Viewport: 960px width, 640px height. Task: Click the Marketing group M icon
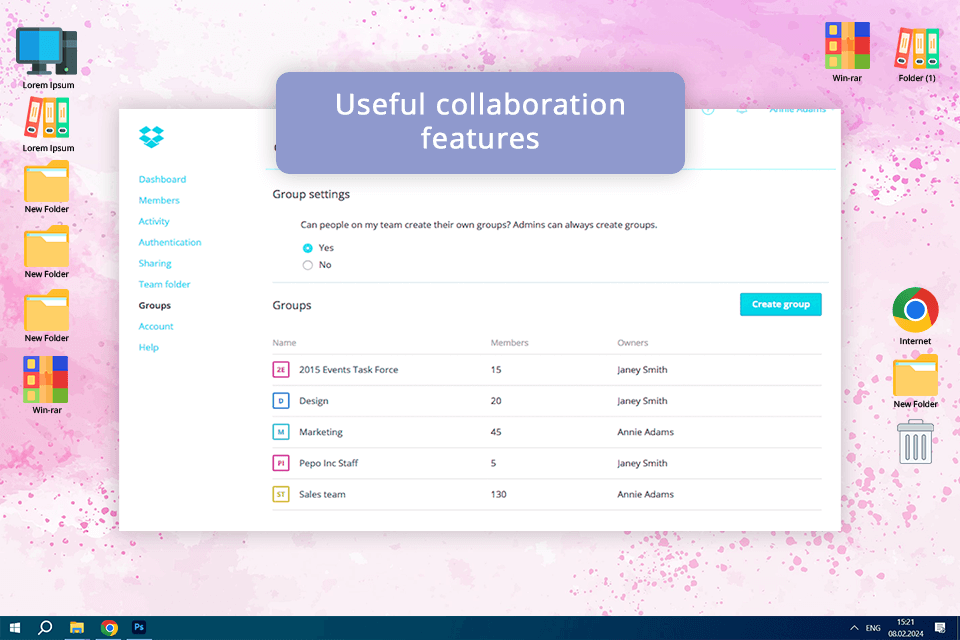tap(281, 432)
